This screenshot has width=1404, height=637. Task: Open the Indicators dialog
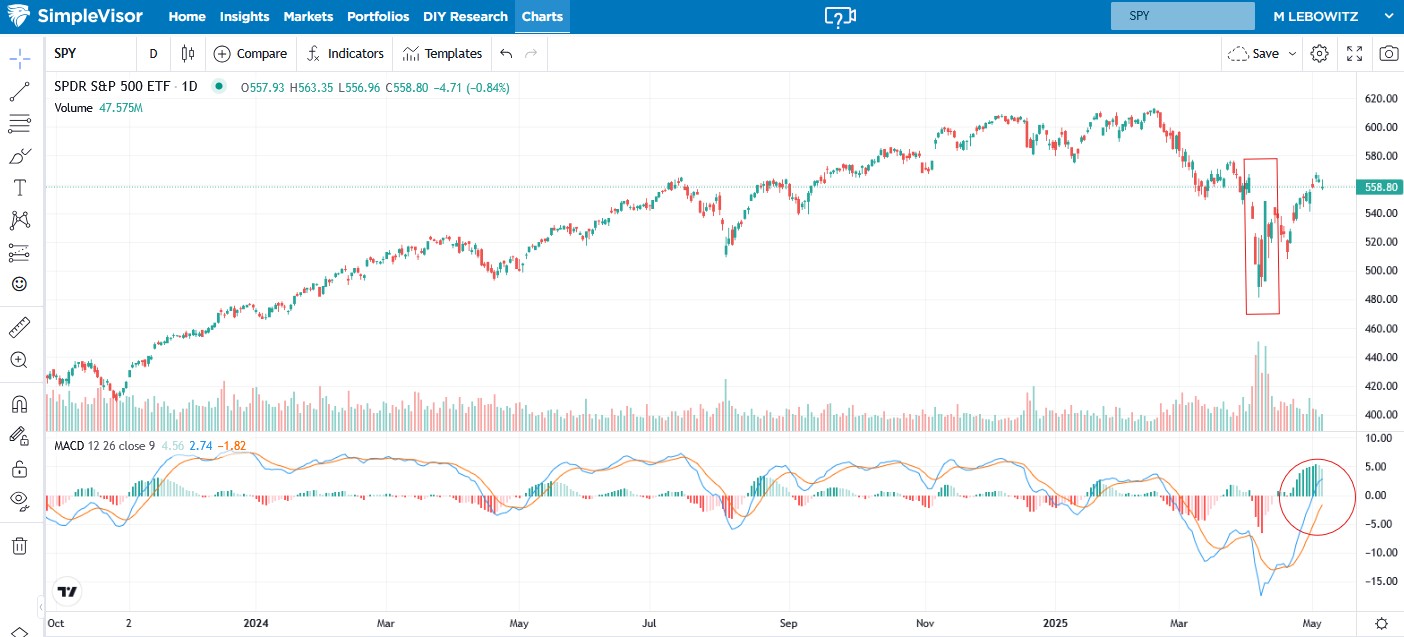pyautogui.click(x=345, y=53)
